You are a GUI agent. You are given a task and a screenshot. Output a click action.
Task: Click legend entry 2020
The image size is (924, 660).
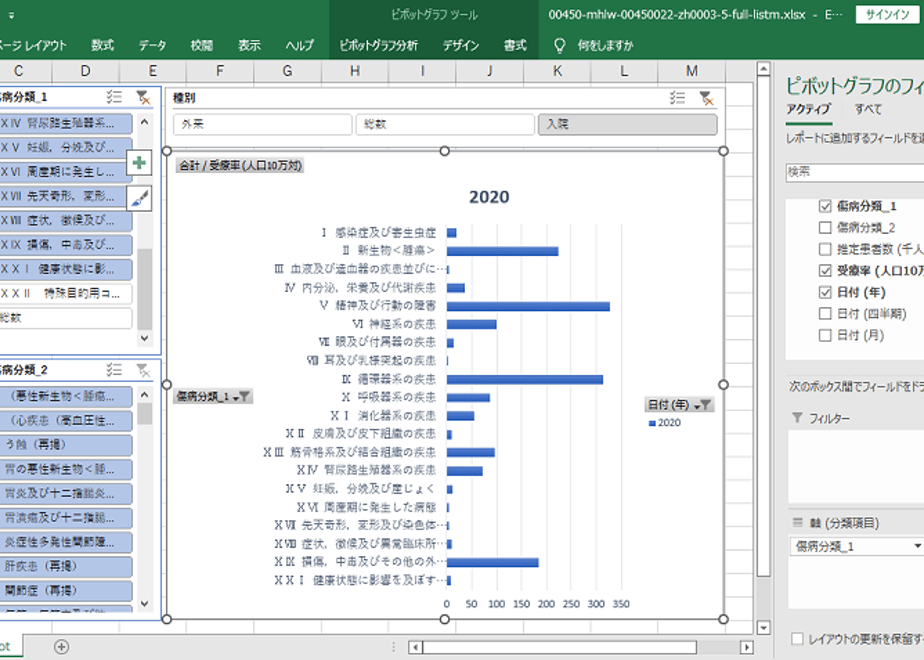665,423
